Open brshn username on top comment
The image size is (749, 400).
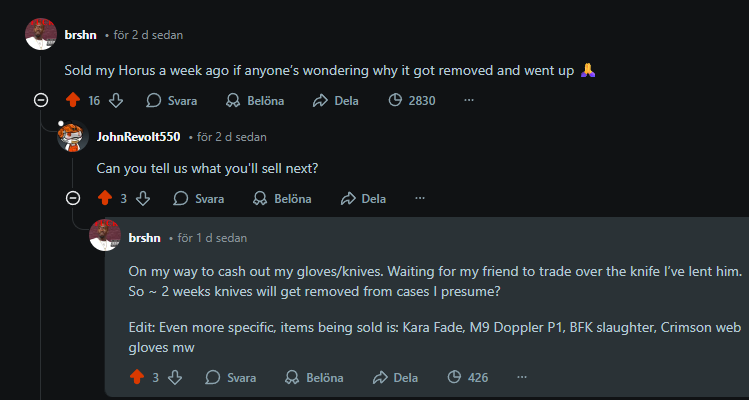point(81,35)
